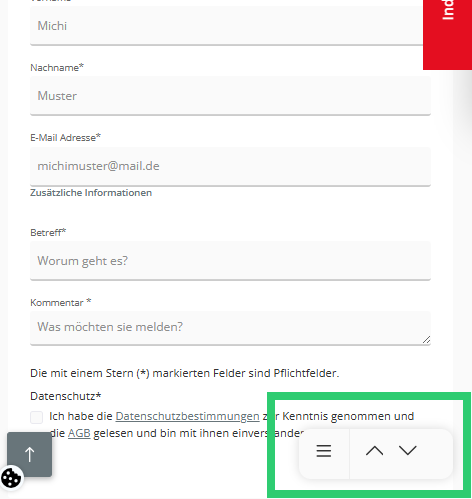Screen dimensions: 472x499
Task: Focus the Kommentar textarea 'Was möchten sie melden?'
Action: 230,328
